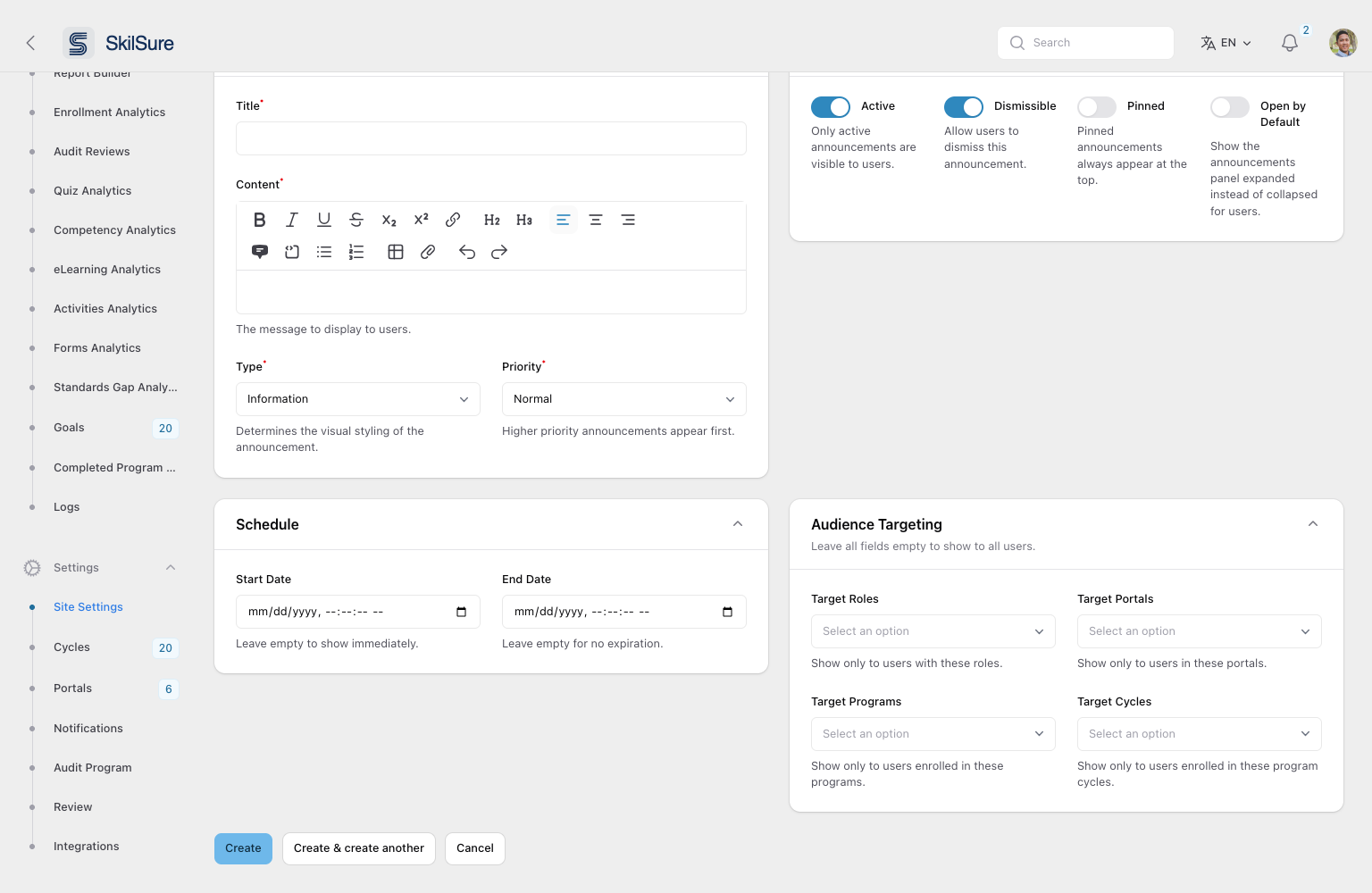Apply subscript formatting
Viewport: 1372px width, 893px height.
[389, 220]
